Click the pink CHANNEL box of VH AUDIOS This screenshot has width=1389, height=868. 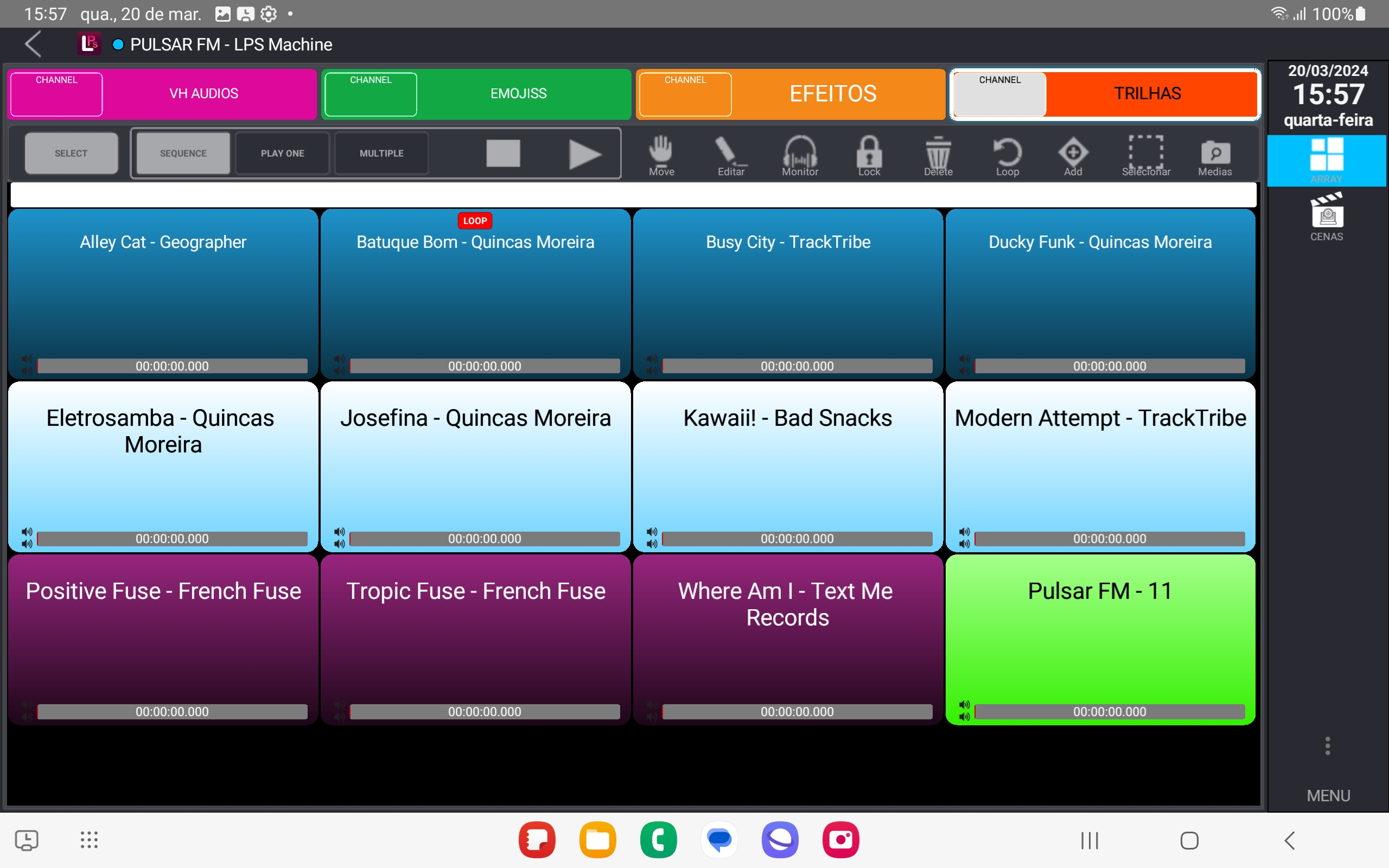click(x=56, y=94)
